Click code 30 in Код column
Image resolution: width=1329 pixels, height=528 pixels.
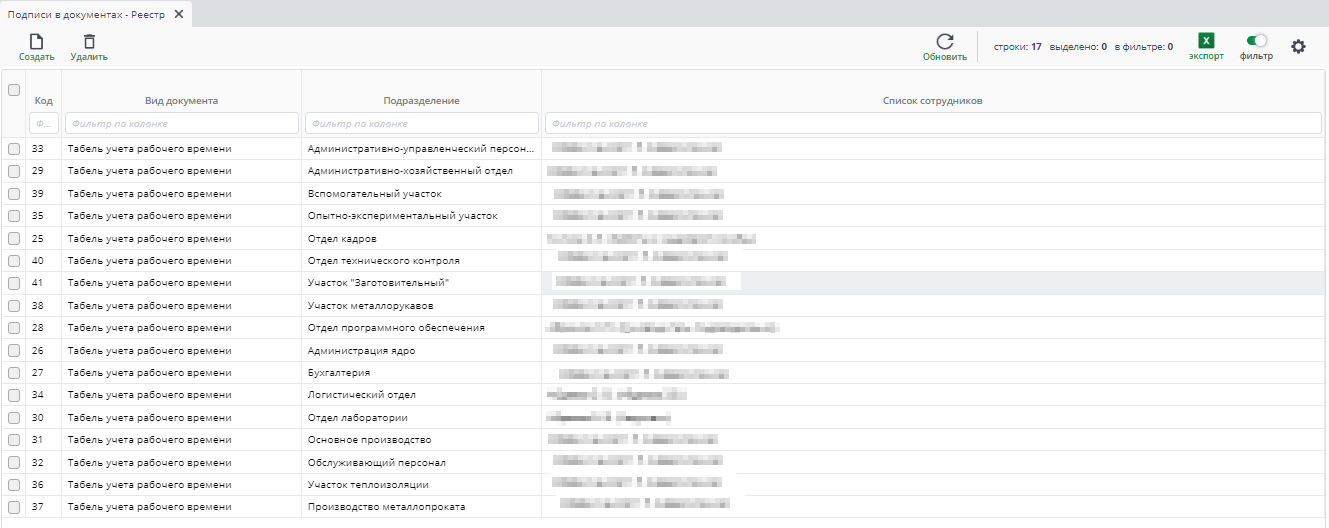click(x=38, y=418)
